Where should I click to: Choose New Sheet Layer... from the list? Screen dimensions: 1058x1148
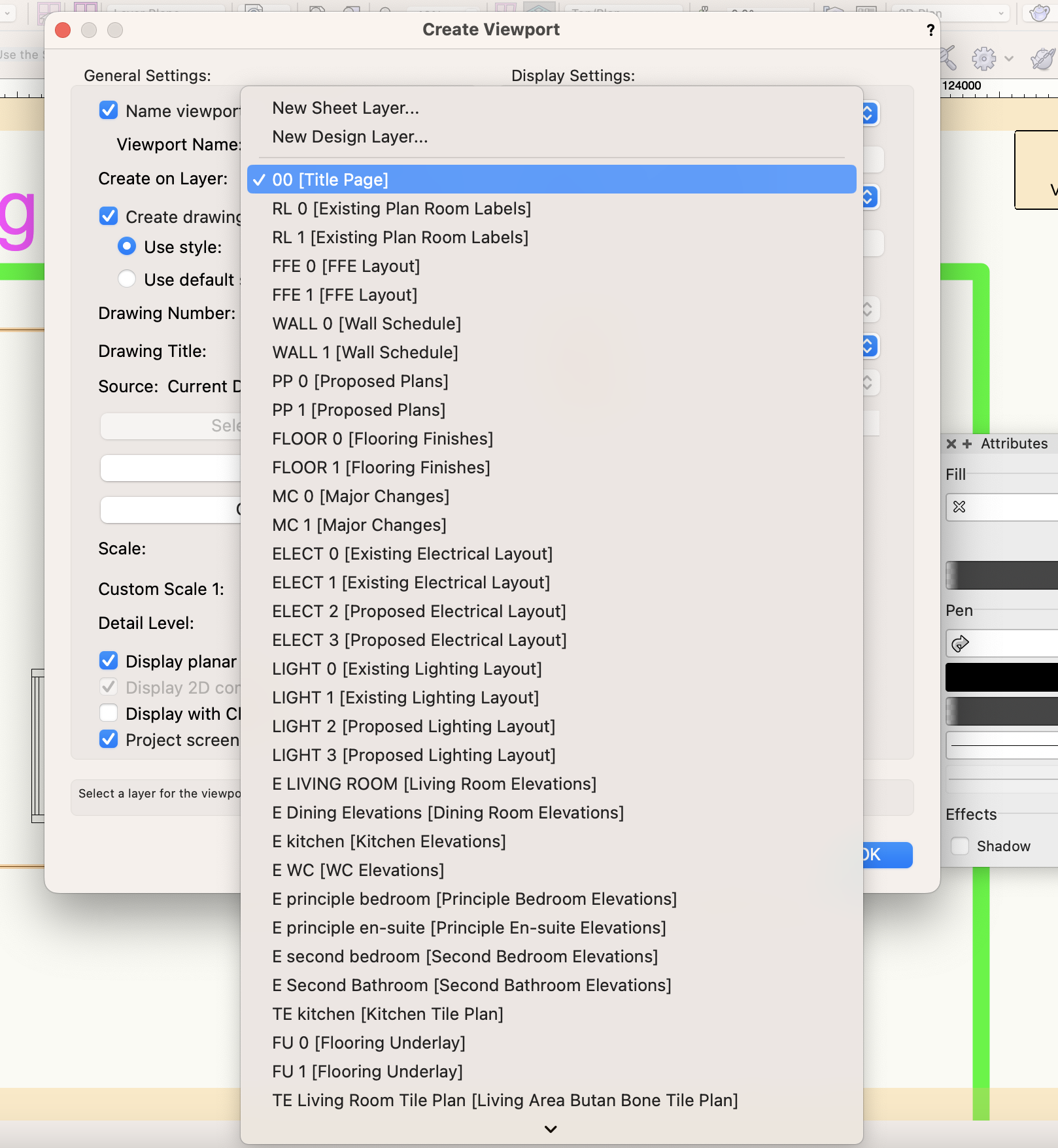click(x=345, y=108)
